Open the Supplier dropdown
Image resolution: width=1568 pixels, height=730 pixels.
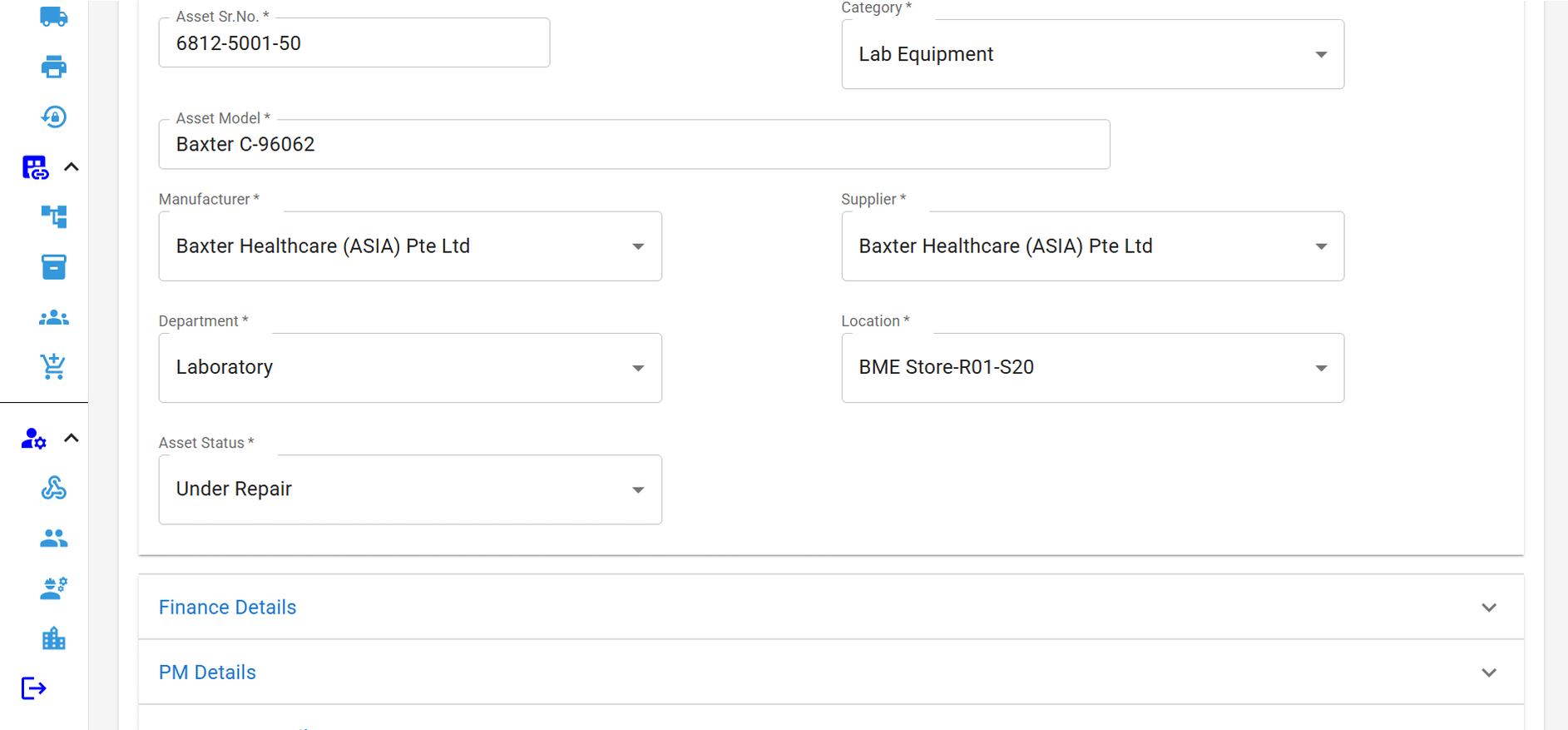tap(1093, 246)
